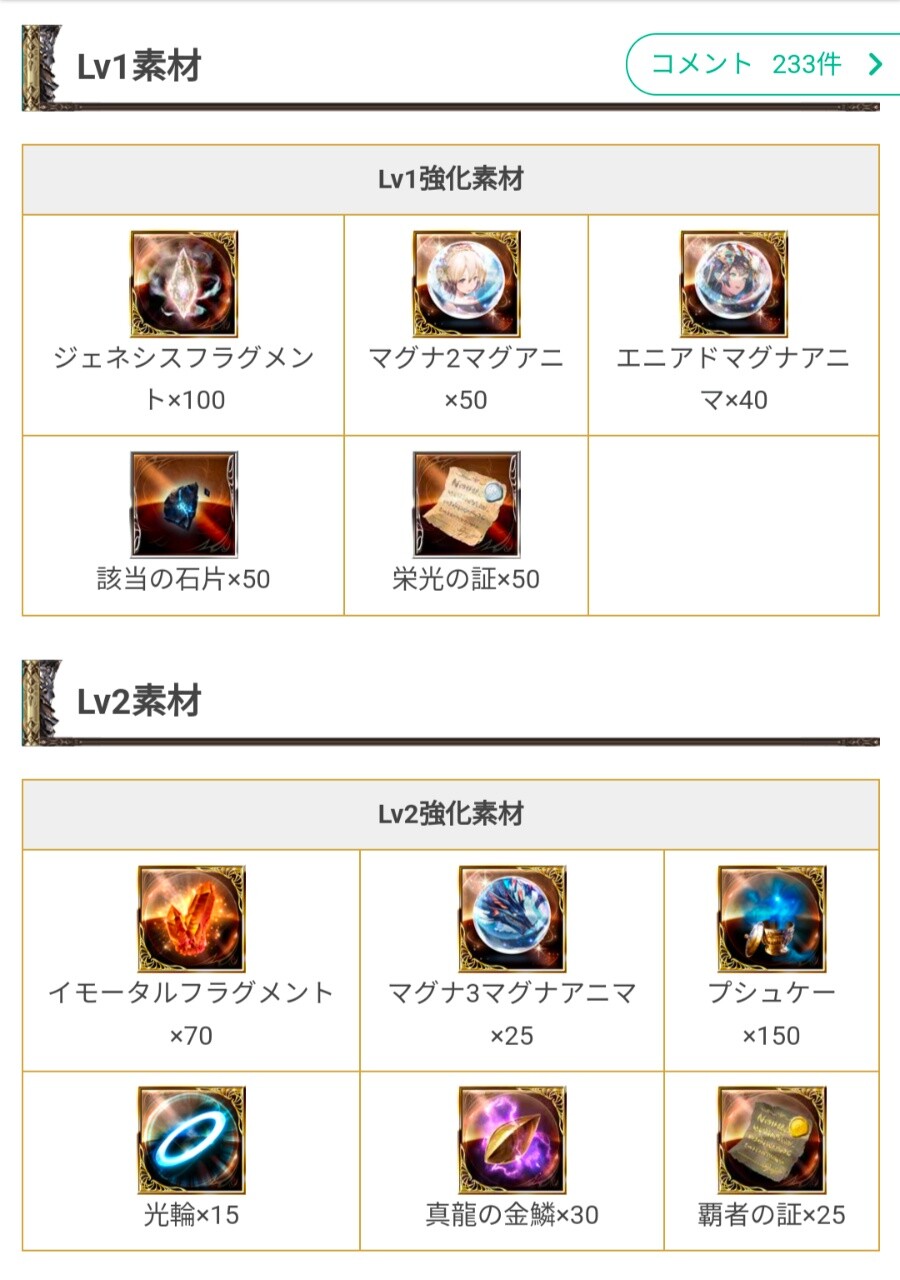This screenshot has width=900, height=1280.
Task: Select the 覇者の証 scroll icon
Action: [772, 1140]
